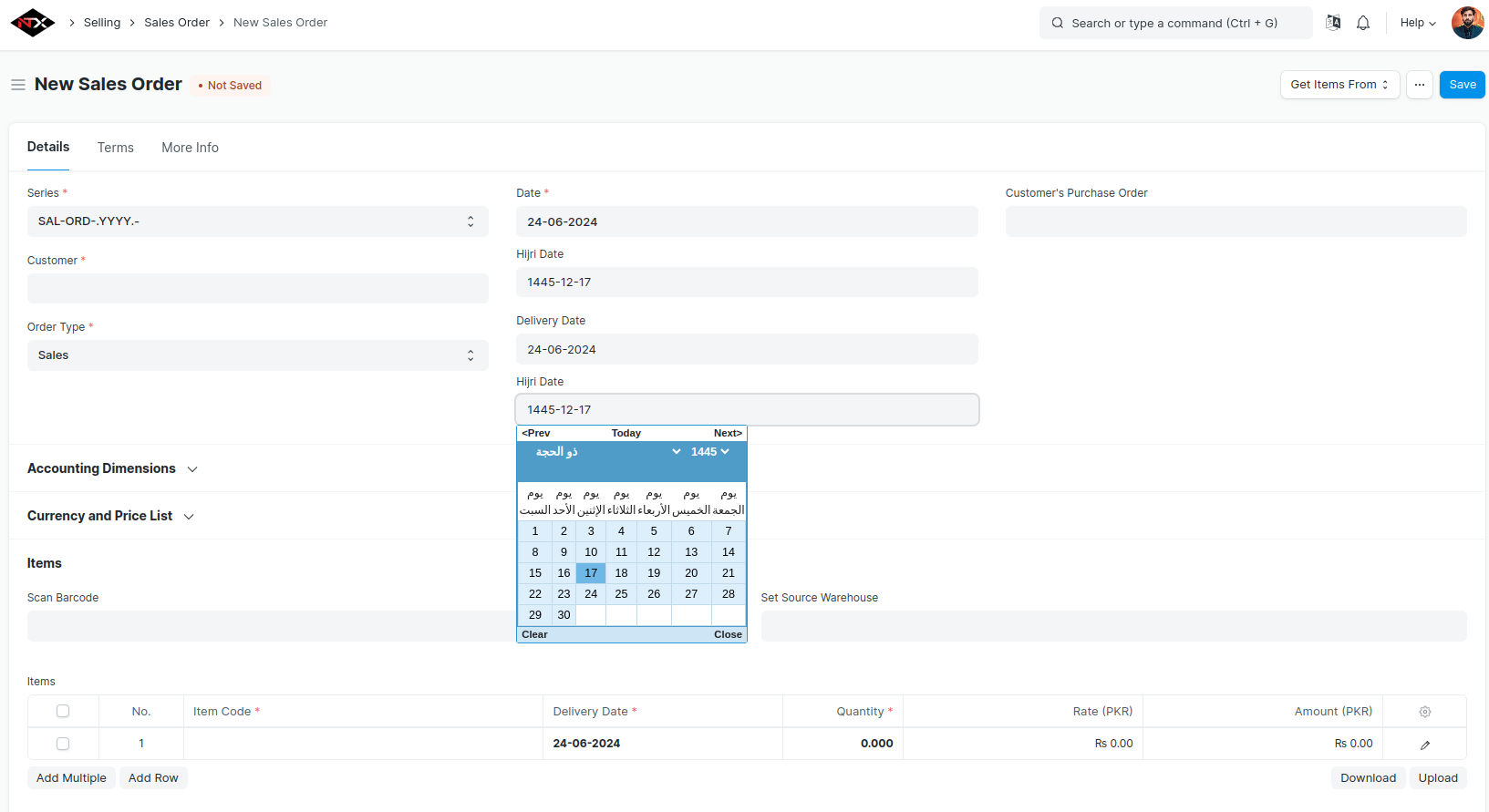This screenshot has height=812, width=1489.
Task: Click the Quantity cell 0.000
Action: 843,744
